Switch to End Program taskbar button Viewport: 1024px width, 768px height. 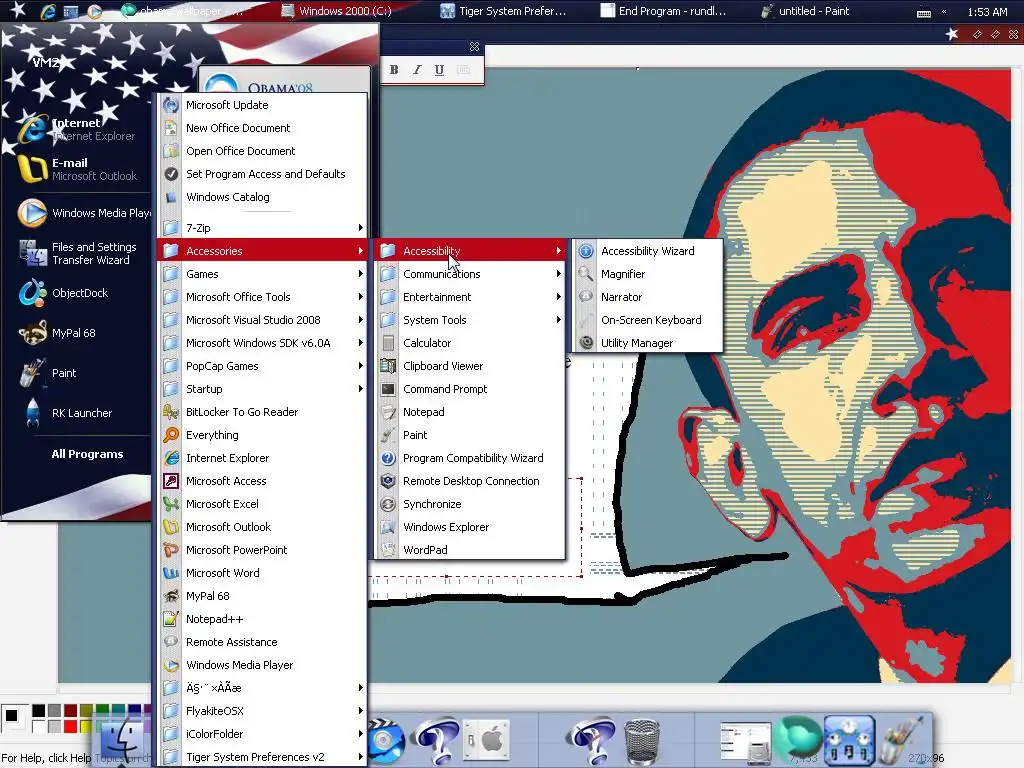pyautogui.click(x=663, y=11)
